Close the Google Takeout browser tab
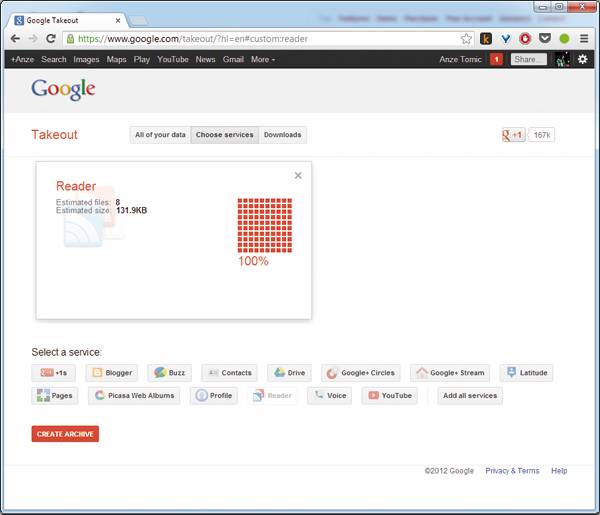 118,21
